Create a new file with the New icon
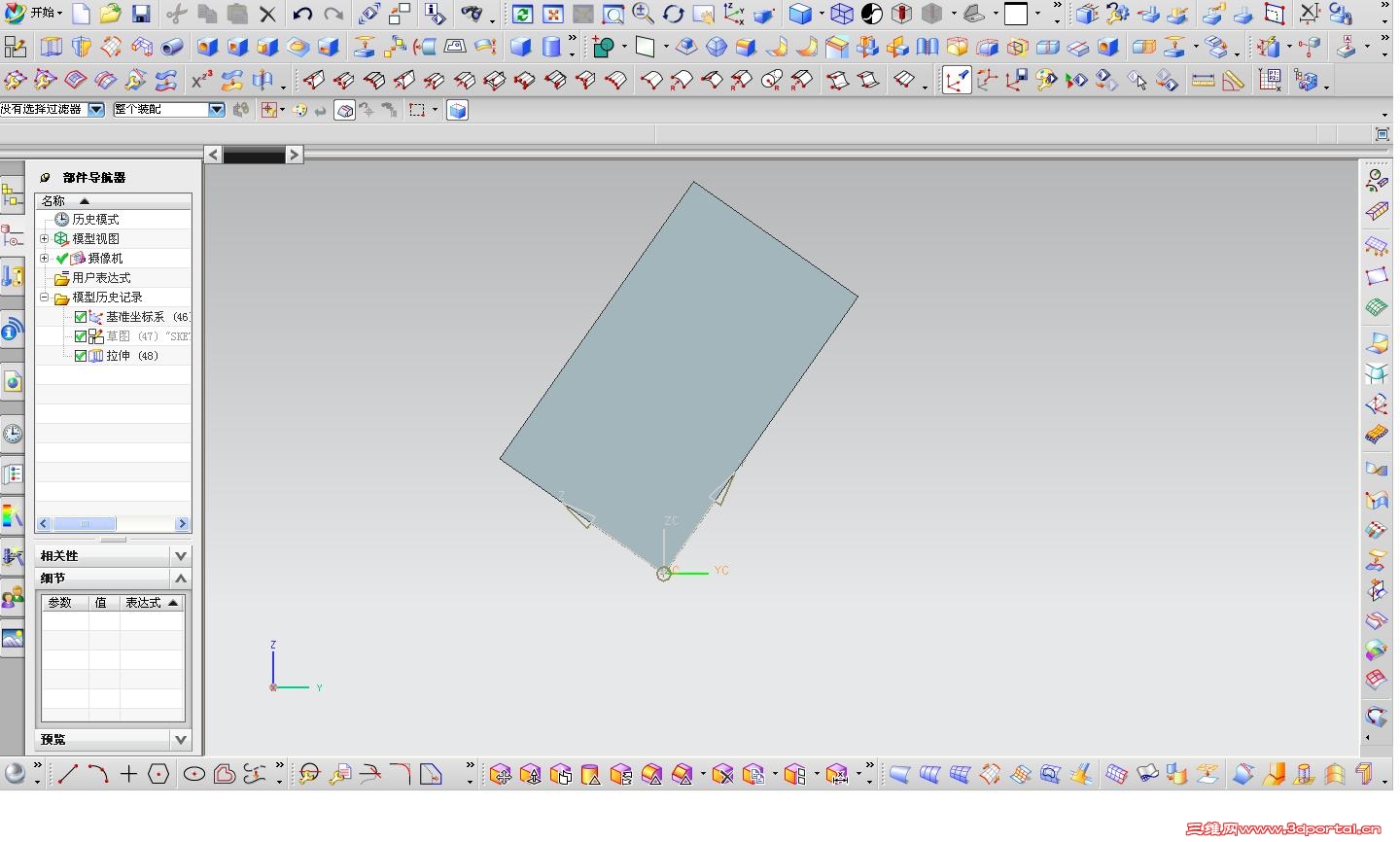The image size is (1400, 842). [82, 14]
